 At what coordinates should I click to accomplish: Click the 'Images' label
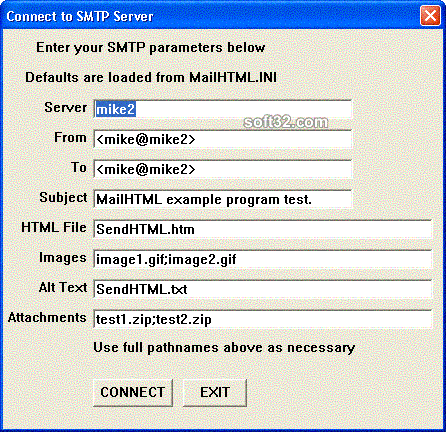click(x=63, y=258)
